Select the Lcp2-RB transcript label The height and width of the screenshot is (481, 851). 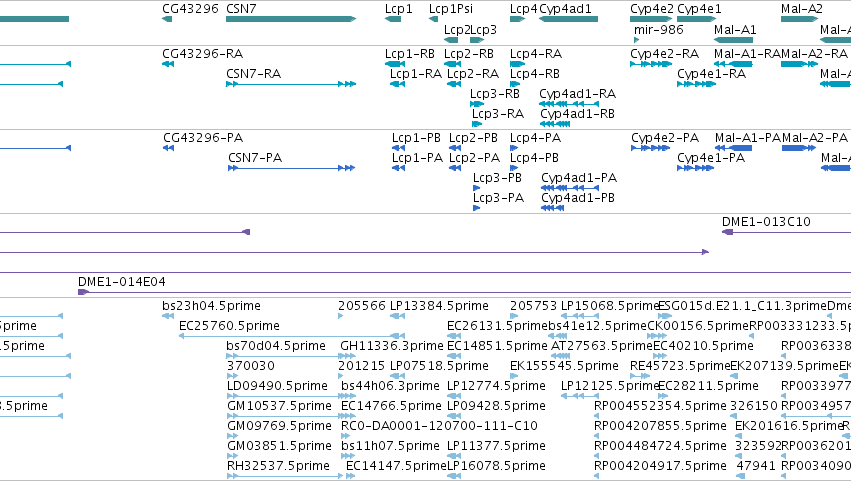point(469,54)
